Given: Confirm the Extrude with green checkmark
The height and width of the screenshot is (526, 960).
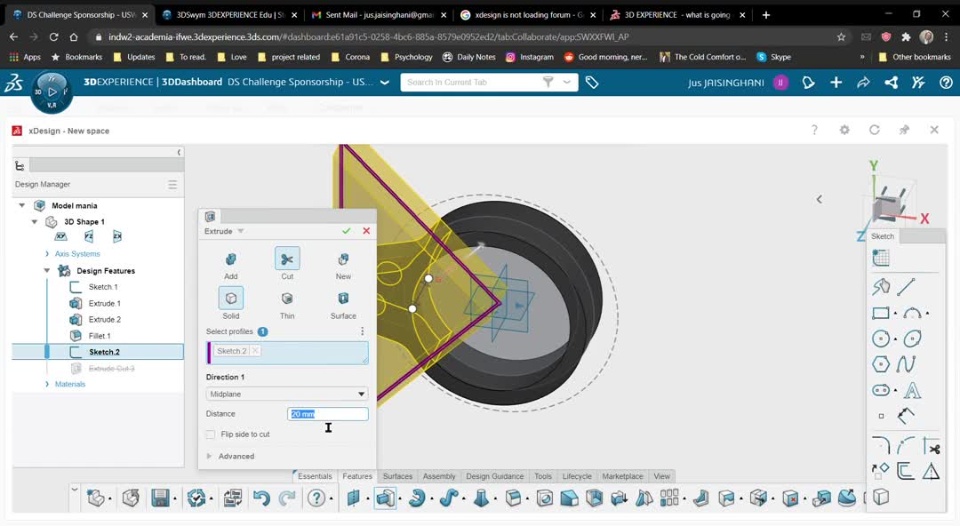Looking at the screenshot, I should [347, 231].
